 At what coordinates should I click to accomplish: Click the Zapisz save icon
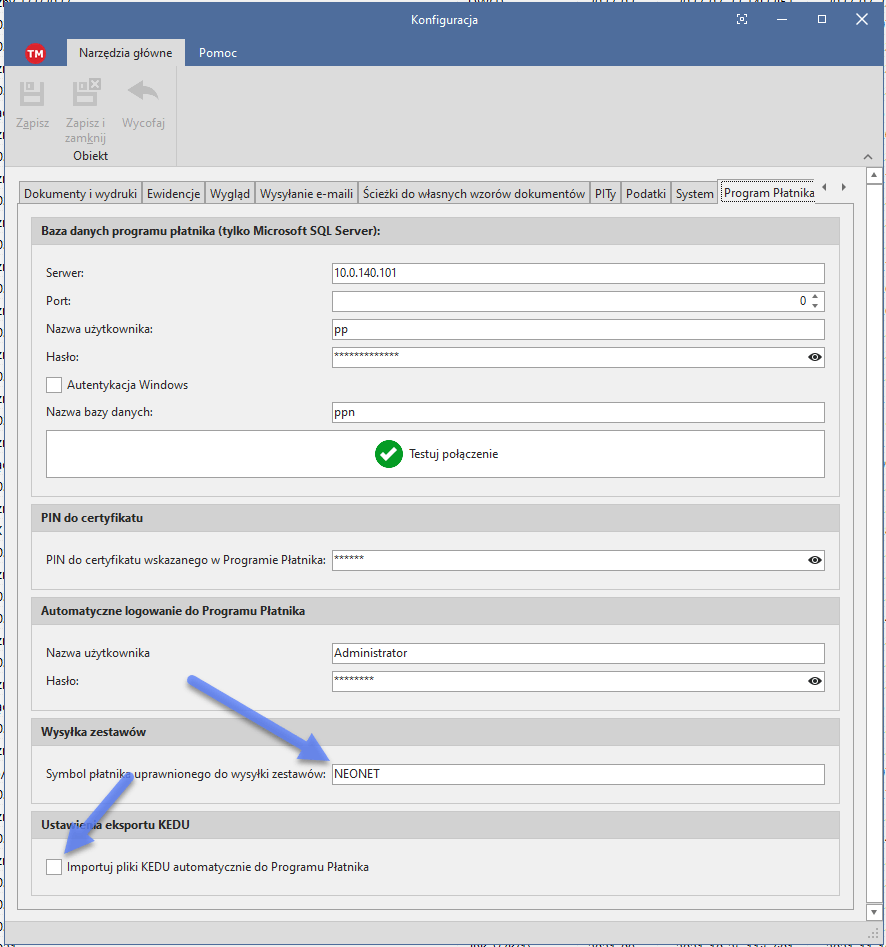coord(32,95)
